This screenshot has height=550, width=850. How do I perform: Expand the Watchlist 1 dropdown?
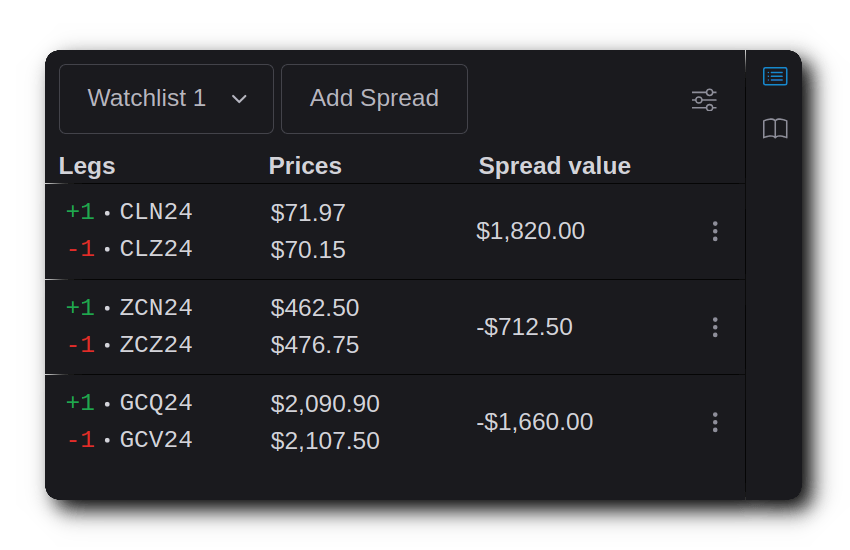166,99
